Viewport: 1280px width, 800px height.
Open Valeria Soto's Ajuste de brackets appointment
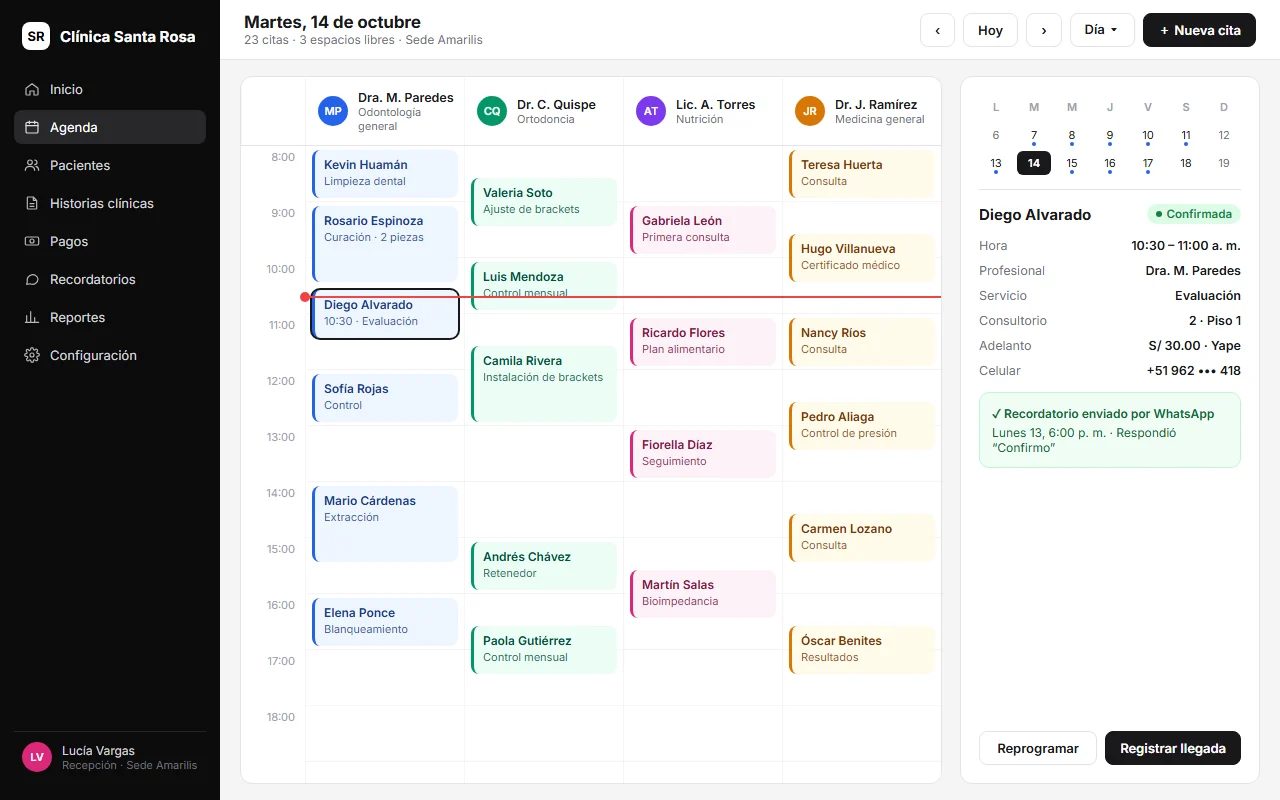tap(544, 201)
